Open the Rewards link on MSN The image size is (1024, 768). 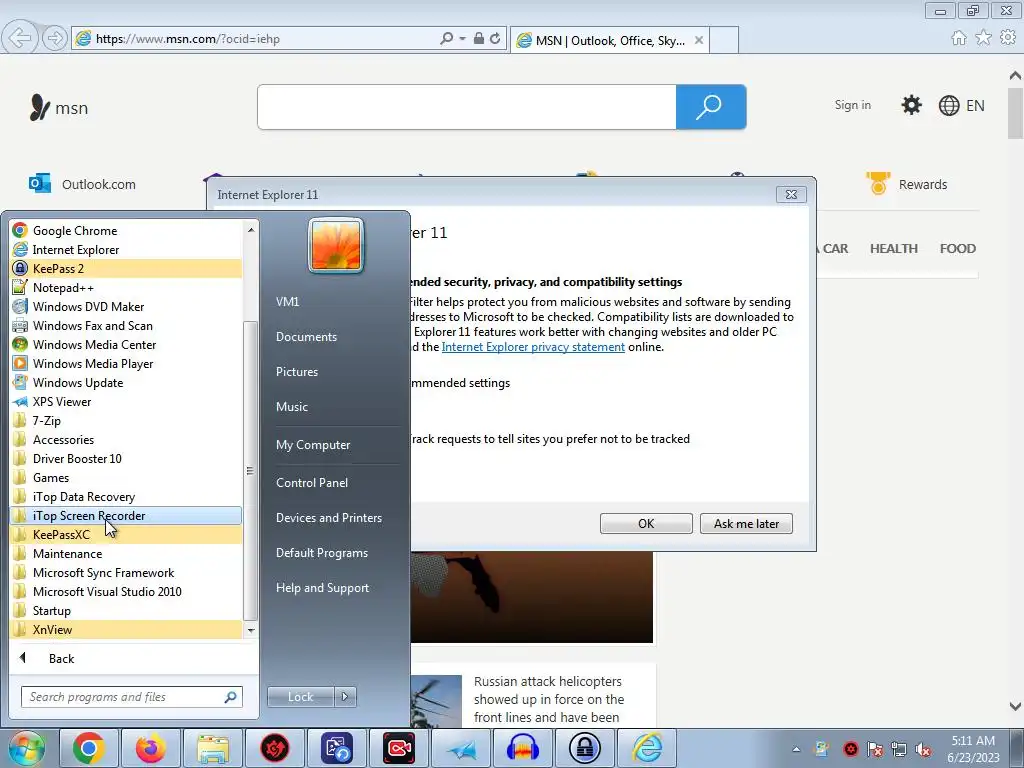point(906,184)
